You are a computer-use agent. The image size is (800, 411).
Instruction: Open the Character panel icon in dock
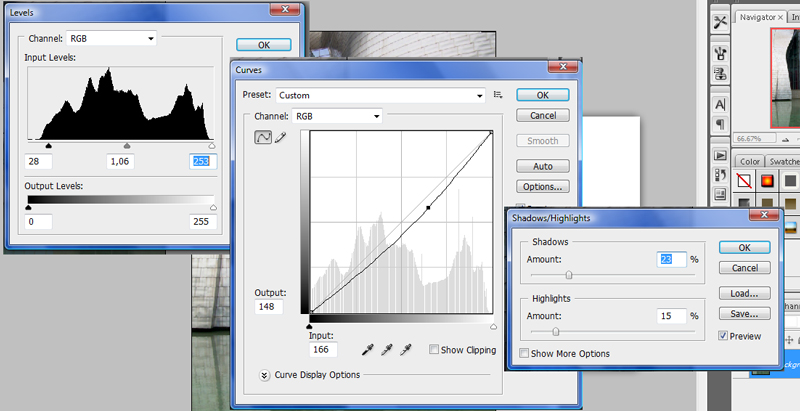pyautogui.click(x=720, y=104)
